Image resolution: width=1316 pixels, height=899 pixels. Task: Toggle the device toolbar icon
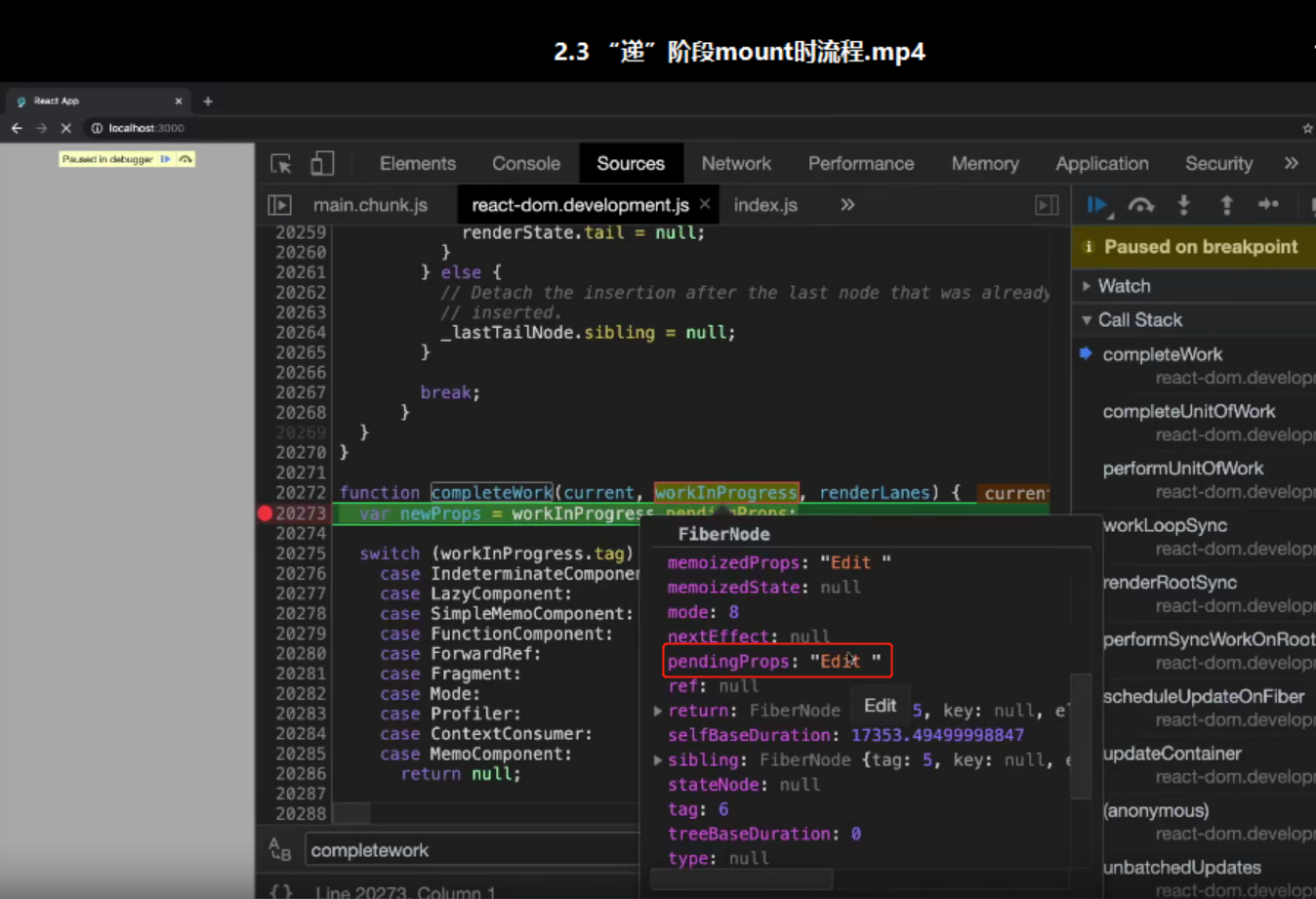322,163
